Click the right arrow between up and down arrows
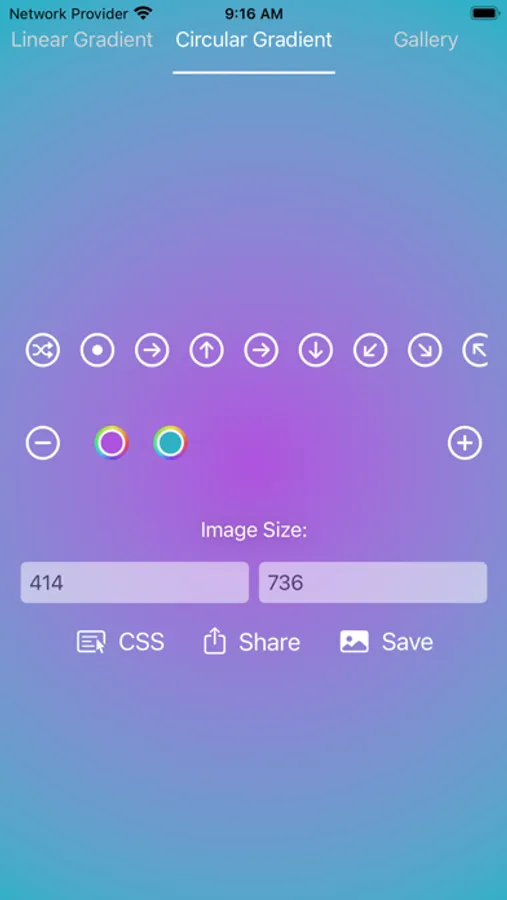Viewport: 507px width, 900px height. [x=261, y=350]
